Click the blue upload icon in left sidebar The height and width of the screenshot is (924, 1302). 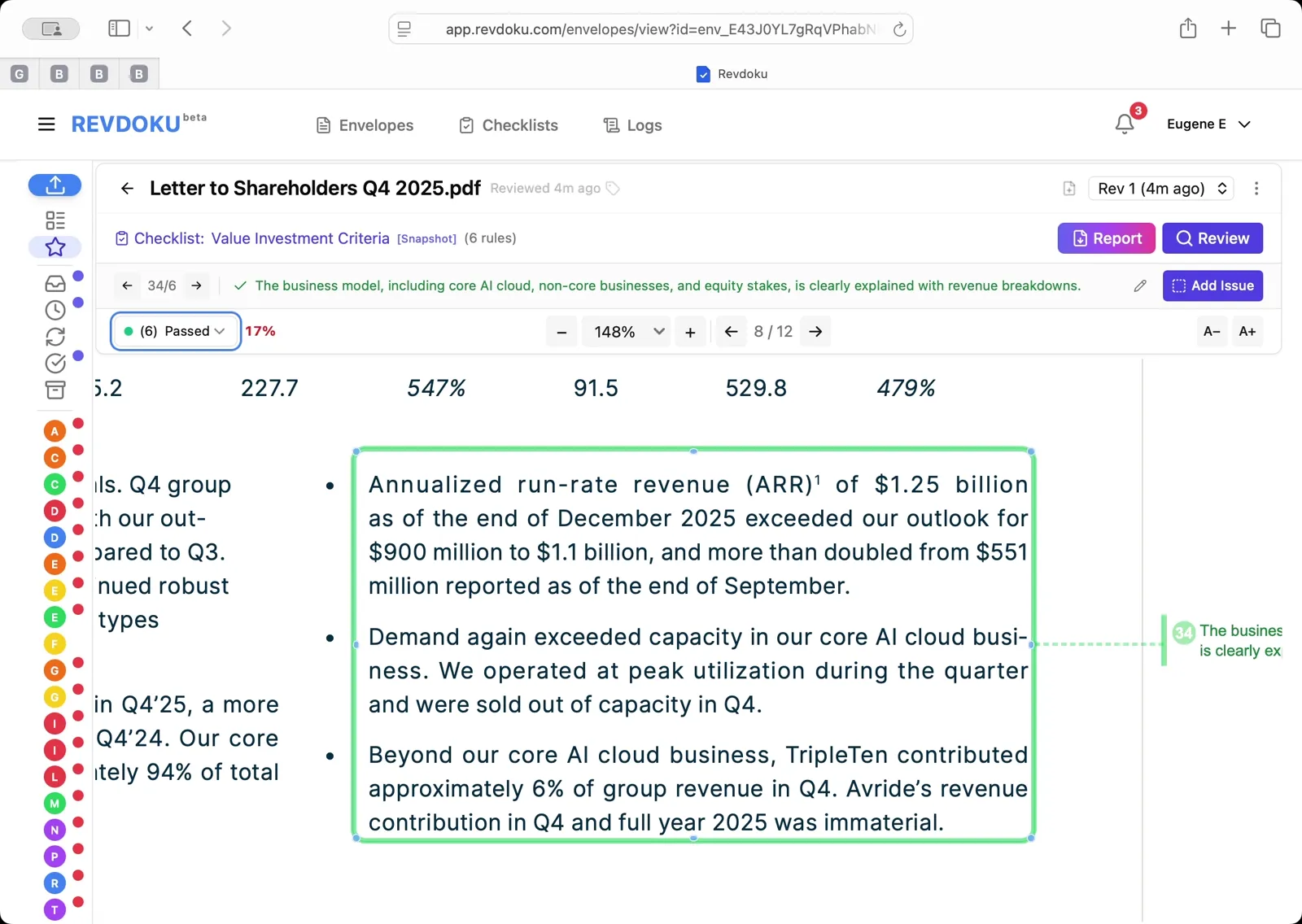[55, 185]
